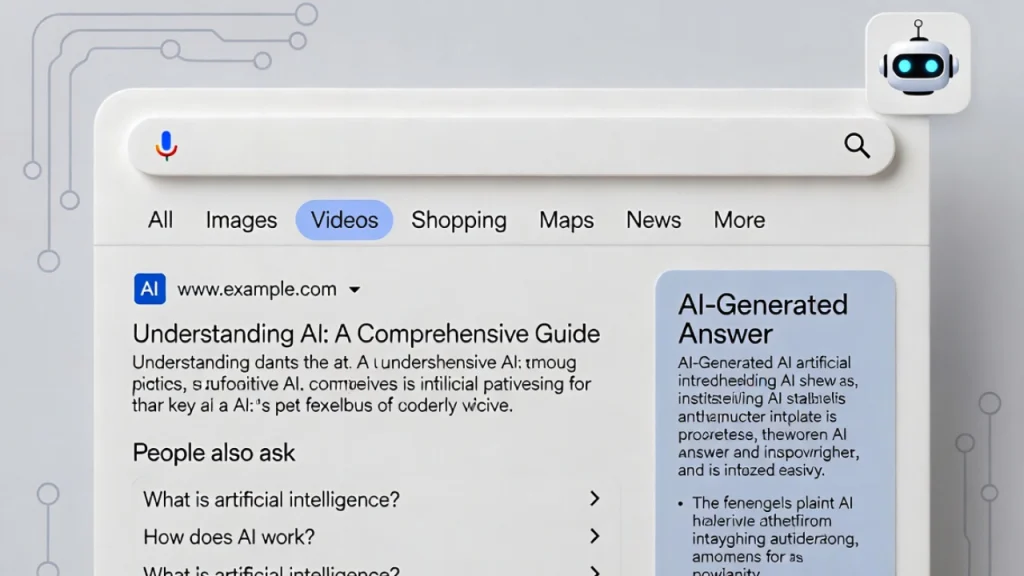1024x576 pixels.
Task: Open the link 'Understanding AI: A Comprehensive Guide'
Action: 365,333
